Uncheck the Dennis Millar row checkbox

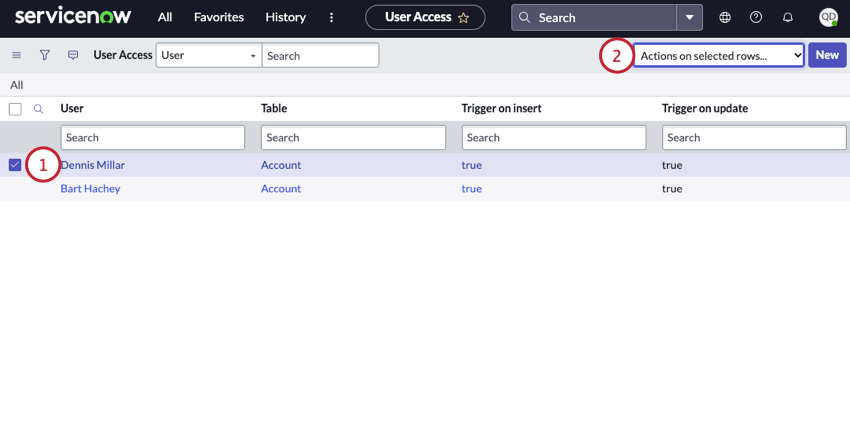15,165
